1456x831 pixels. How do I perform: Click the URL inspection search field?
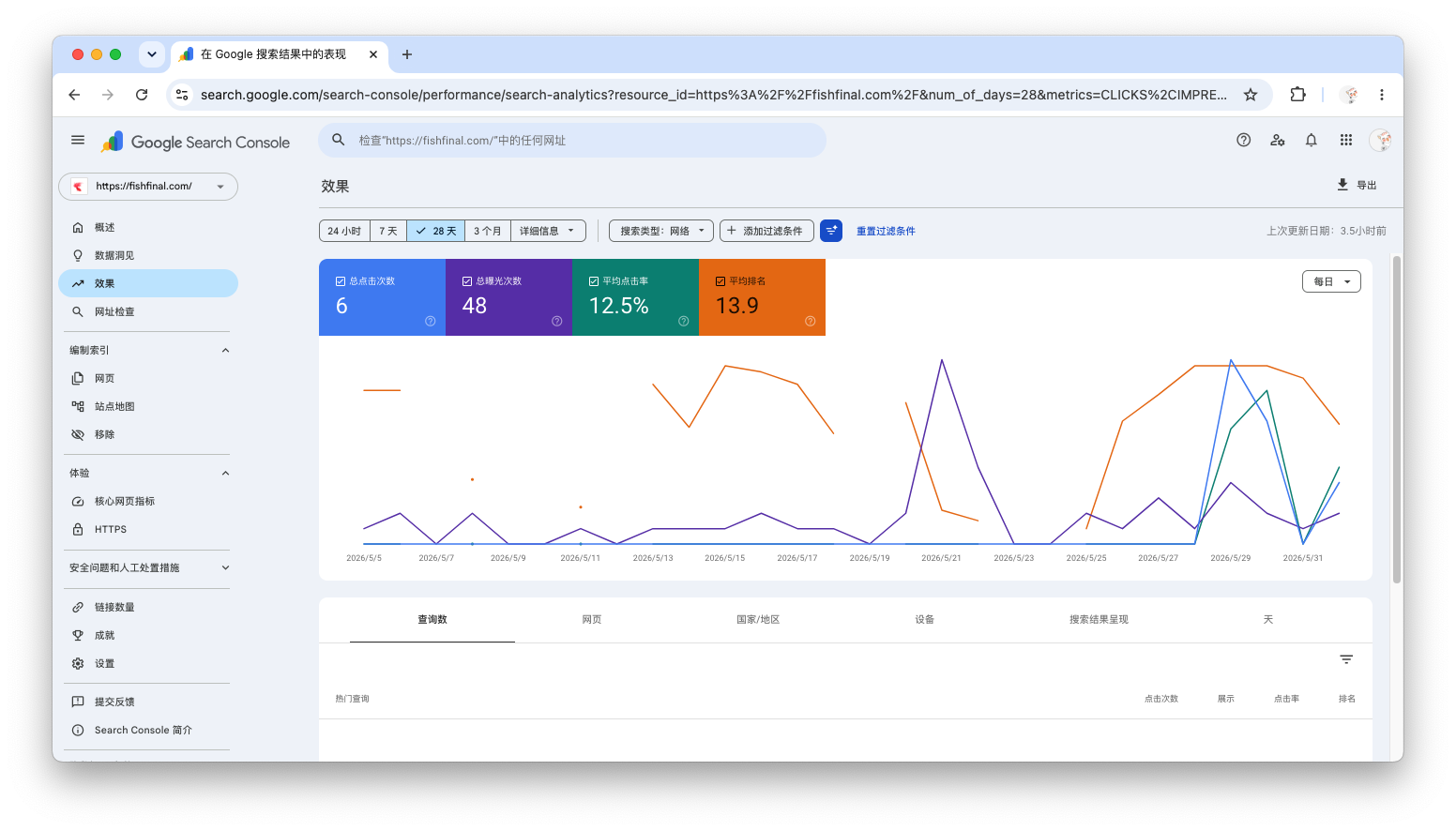pos(572,141)
